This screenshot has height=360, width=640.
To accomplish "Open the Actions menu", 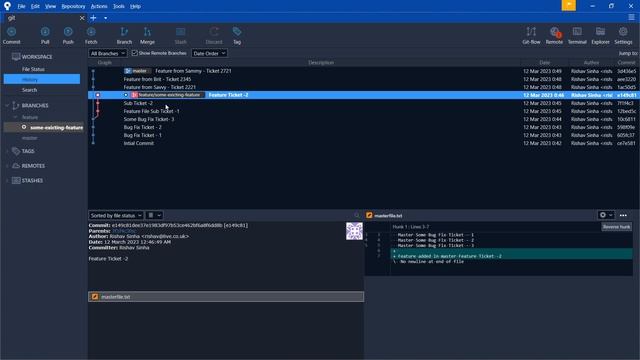I will pyautogui.click(x=99, y=6).
